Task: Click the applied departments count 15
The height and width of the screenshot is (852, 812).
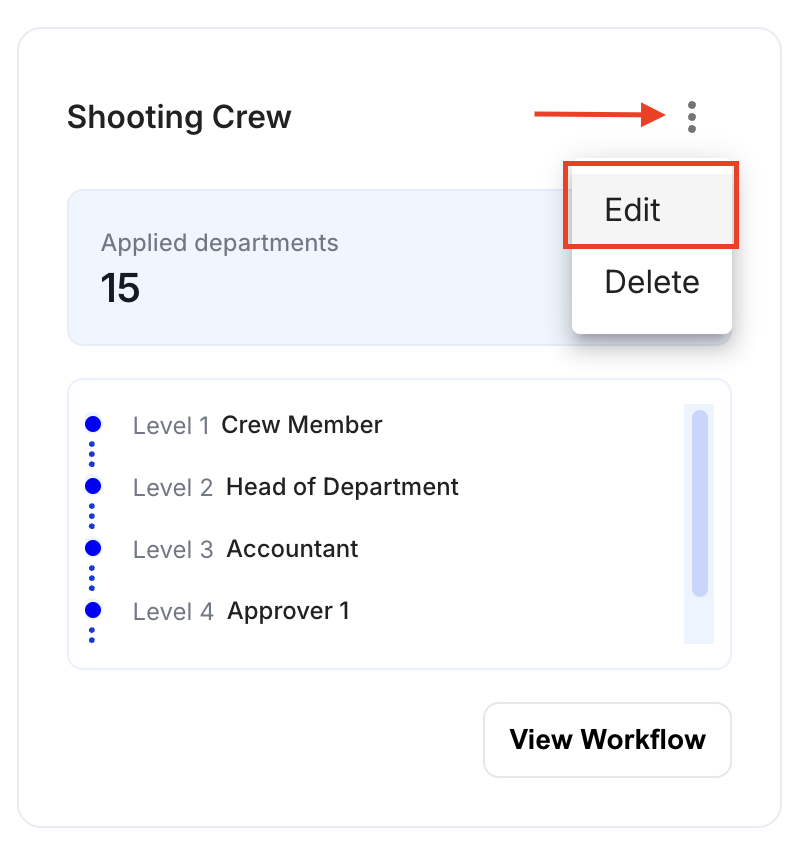Action: [x=120, y=288]
